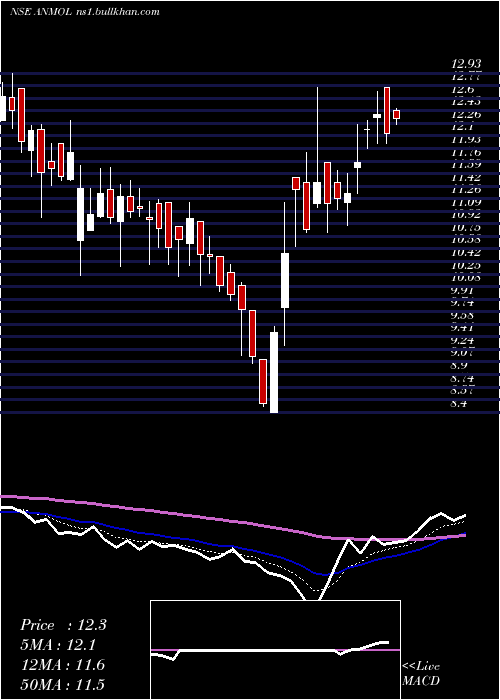500x700 pixels.
Task: Click the 12.93 price axis label
Action: click(x=466, y=65)
